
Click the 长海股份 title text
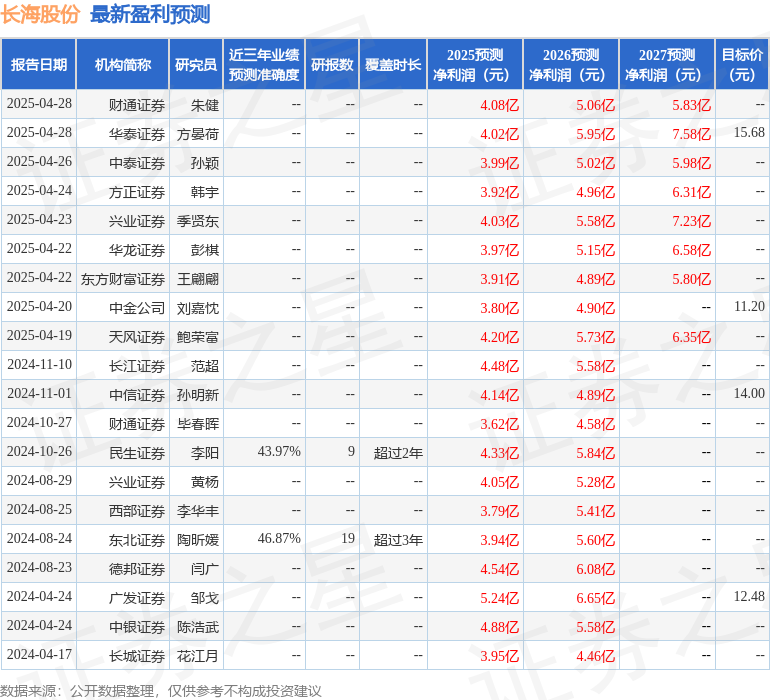[40, 14]
